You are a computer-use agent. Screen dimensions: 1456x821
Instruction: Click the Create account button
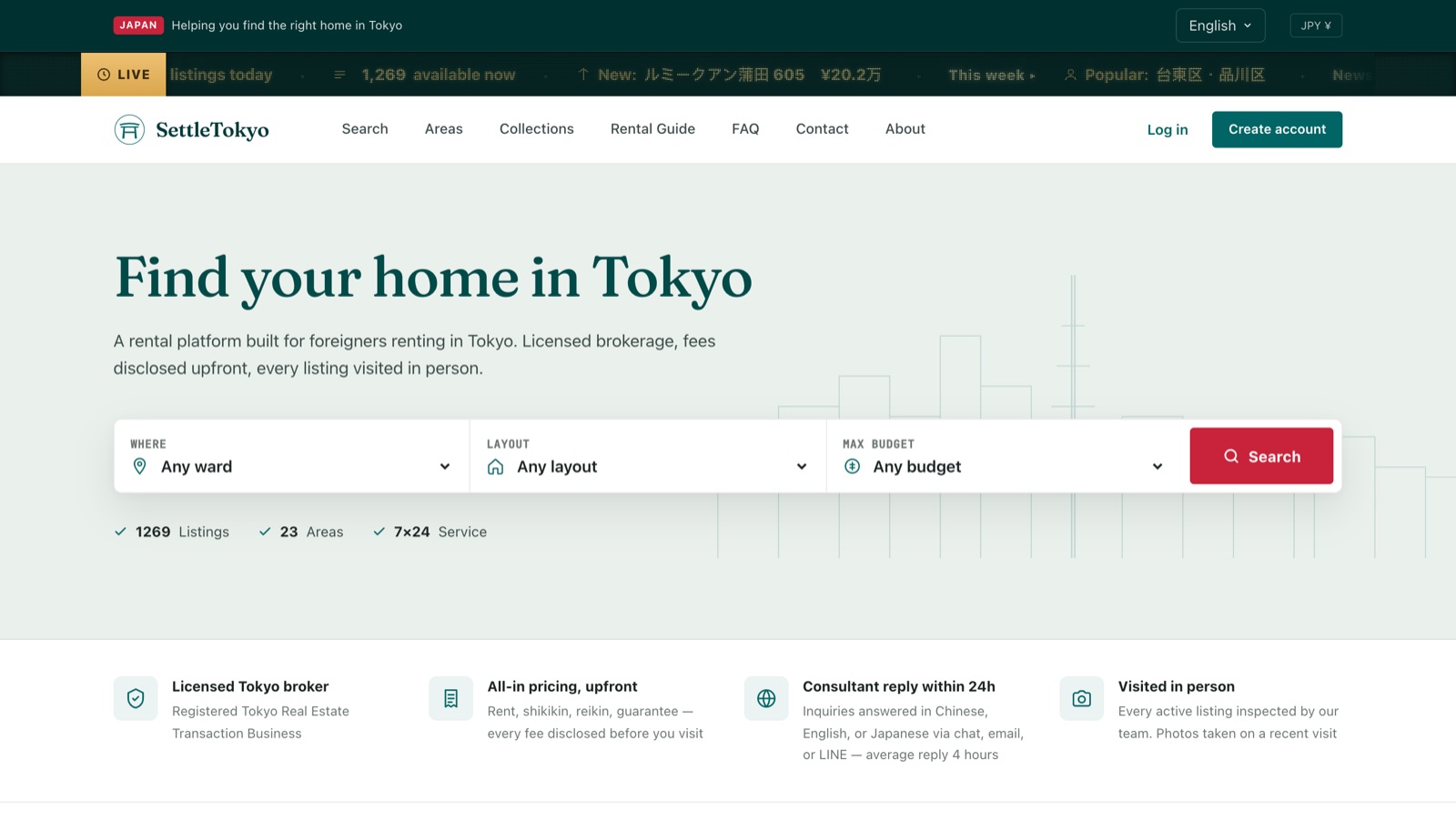1277,129
